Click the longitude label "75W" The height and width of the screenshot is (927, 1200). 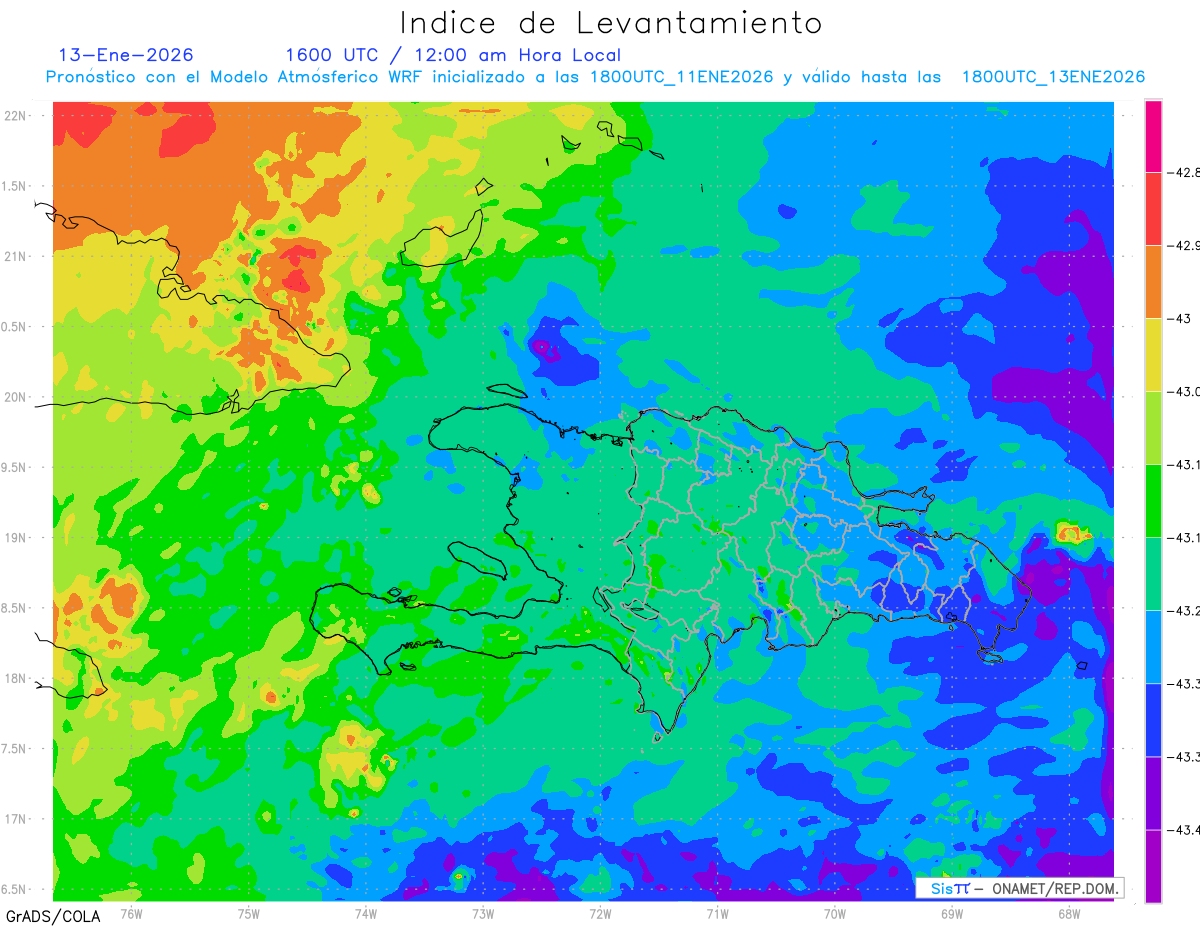(249, 912)
